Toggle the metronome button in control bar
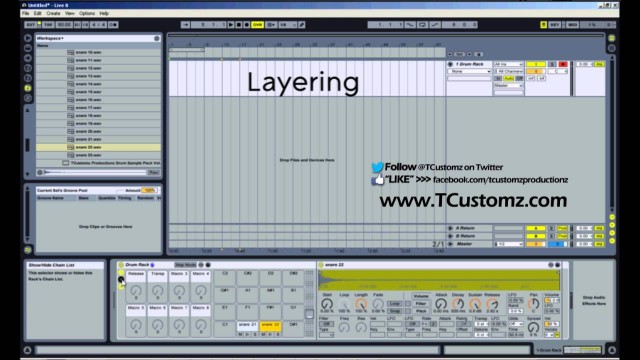The height and width of the screenshot is (360, 640). click(113, 25)
